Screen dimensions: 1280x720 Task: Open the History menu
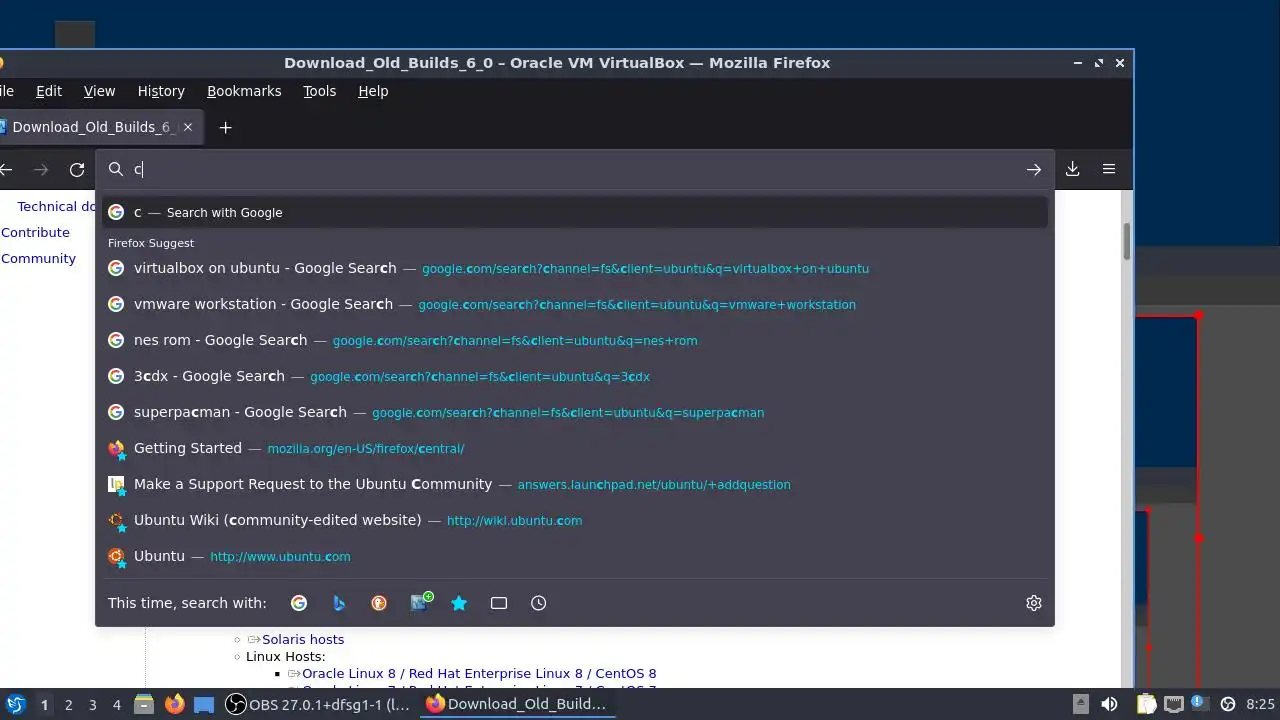pyautogui.click(x=161, y=91)
